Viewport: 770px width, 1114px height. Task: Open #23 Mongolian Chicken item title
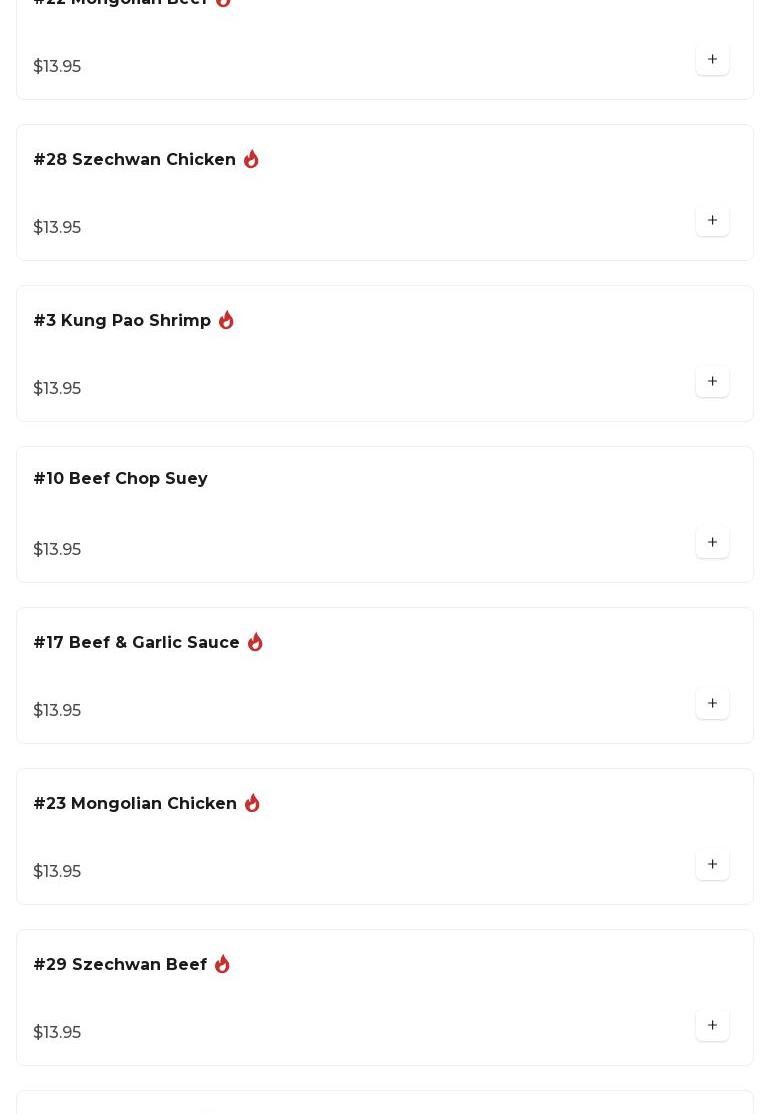pos(135,804)
